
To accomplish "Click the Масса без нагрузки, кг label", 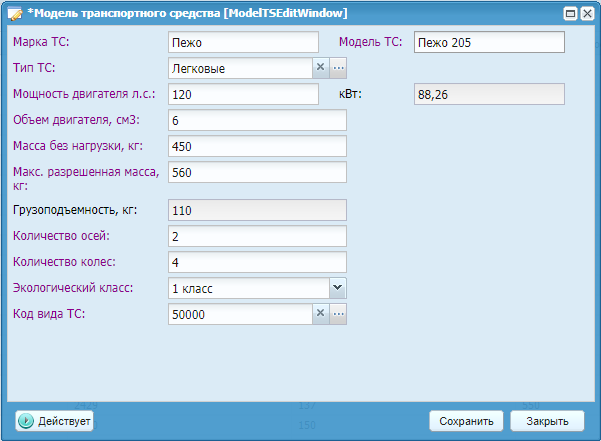I will (x=78, y=146).
